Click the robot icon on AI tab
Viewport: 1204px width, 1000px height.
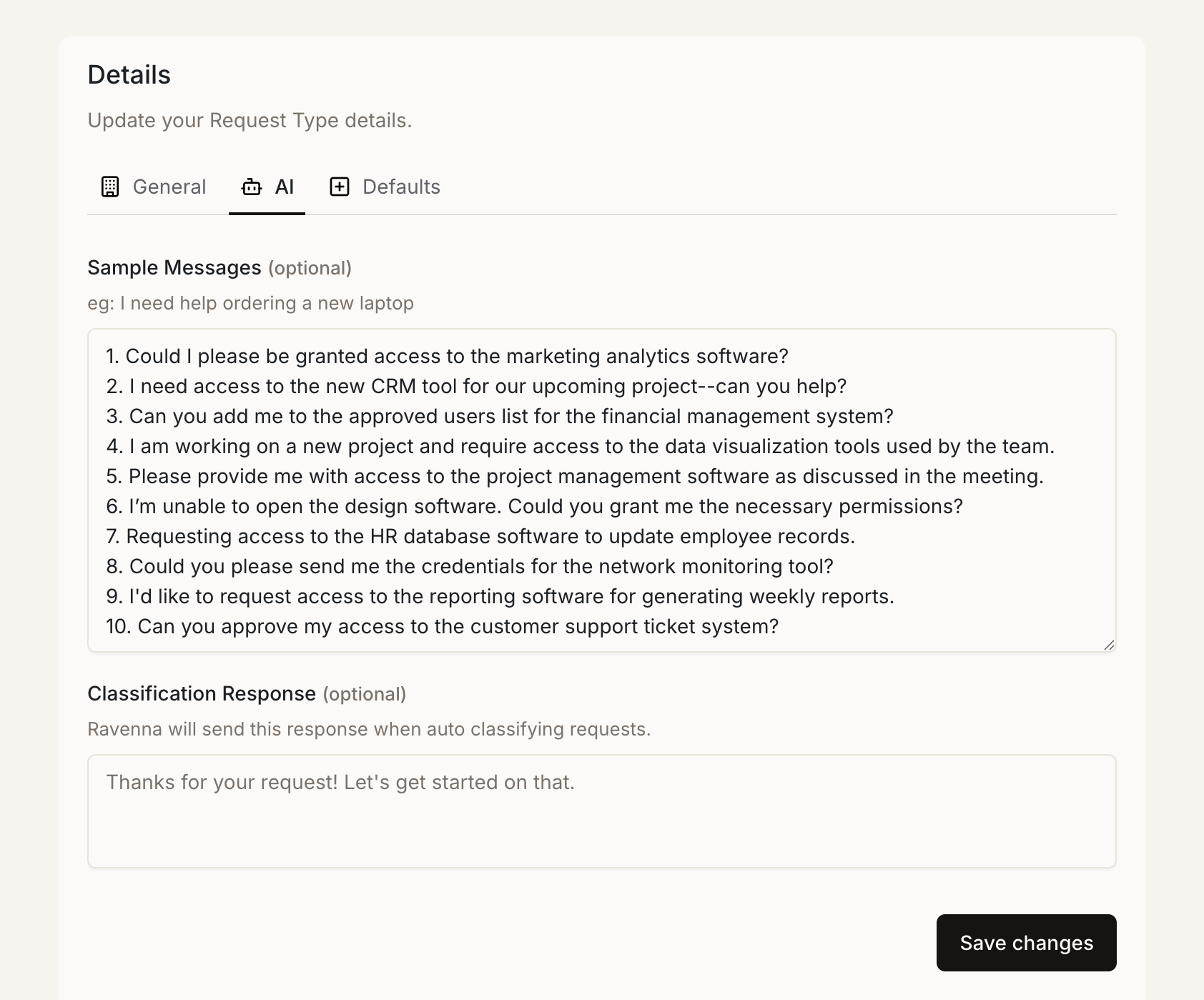click(x=252, y=187)
